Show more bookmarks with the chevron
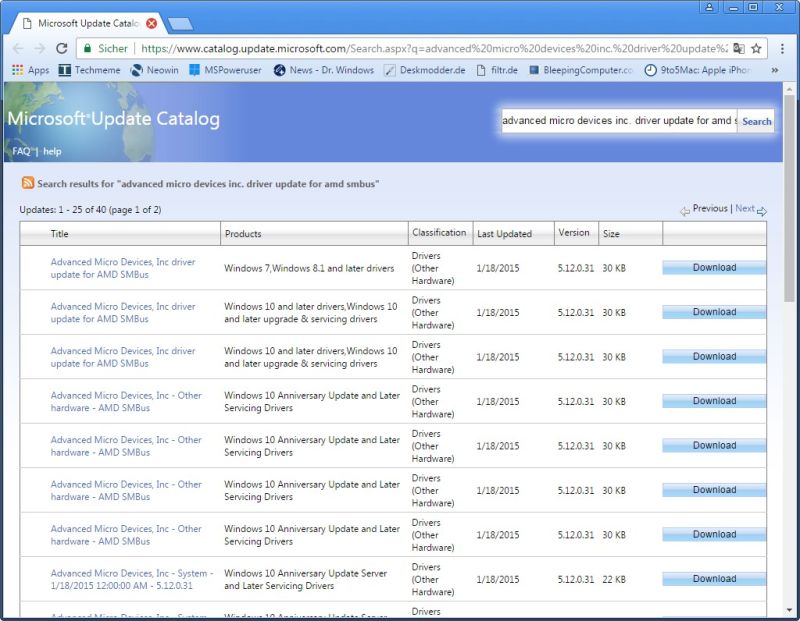 coord(774,70)
